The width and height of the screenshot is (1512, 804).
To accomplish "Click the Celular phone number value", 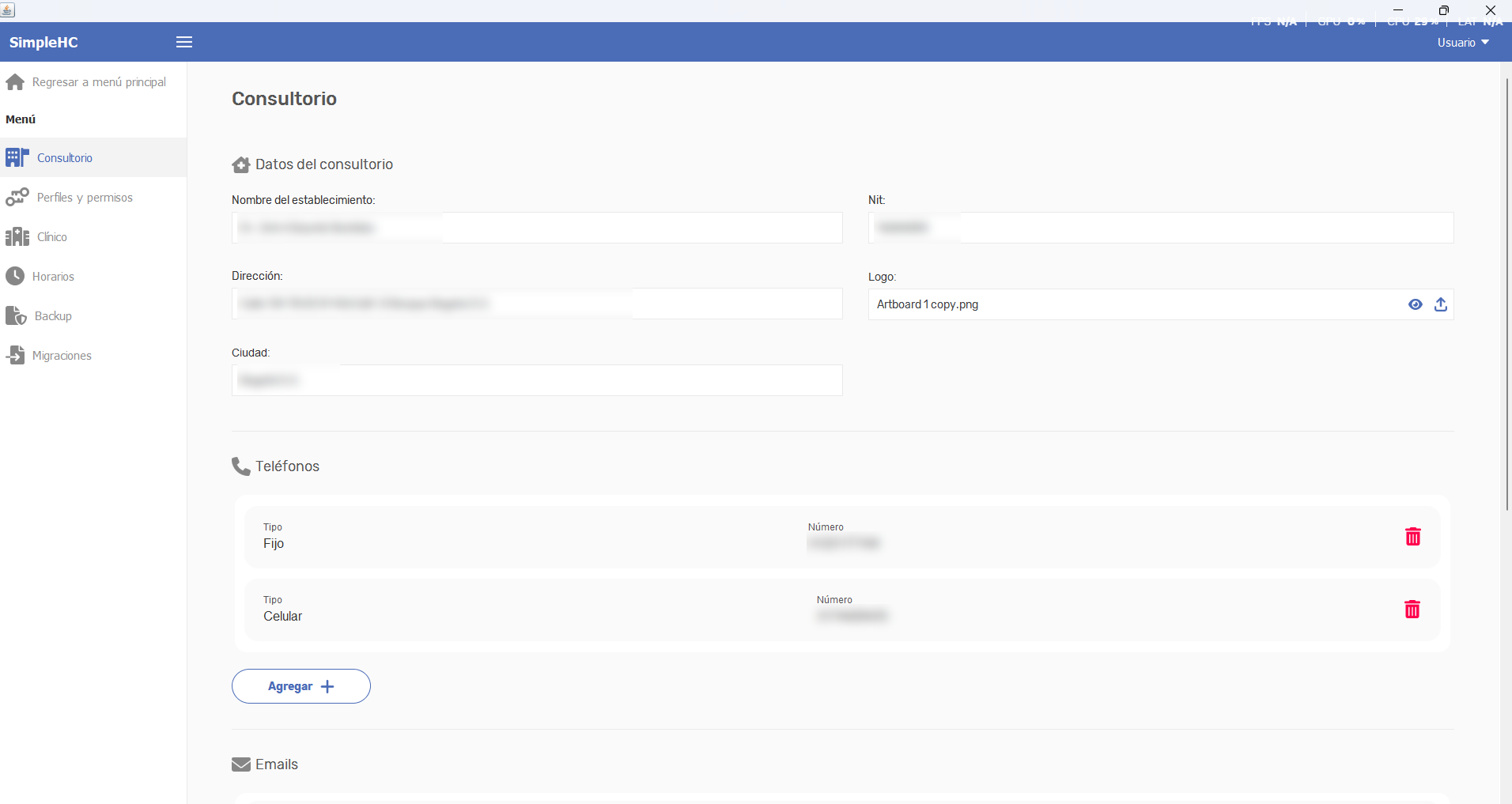I will click(x=852, y=616).
